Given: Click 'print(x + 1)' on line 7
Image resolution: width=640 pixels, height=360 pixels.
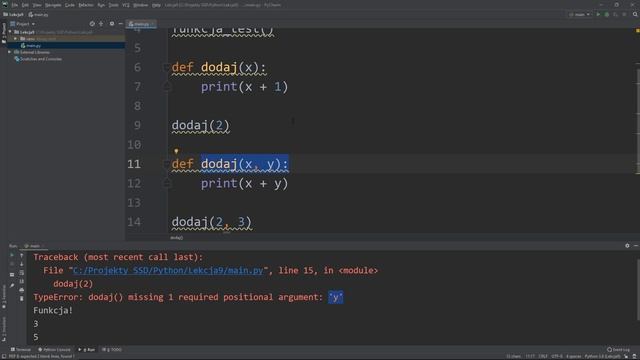Looking at the screenshot, I should tap(244, 87).
